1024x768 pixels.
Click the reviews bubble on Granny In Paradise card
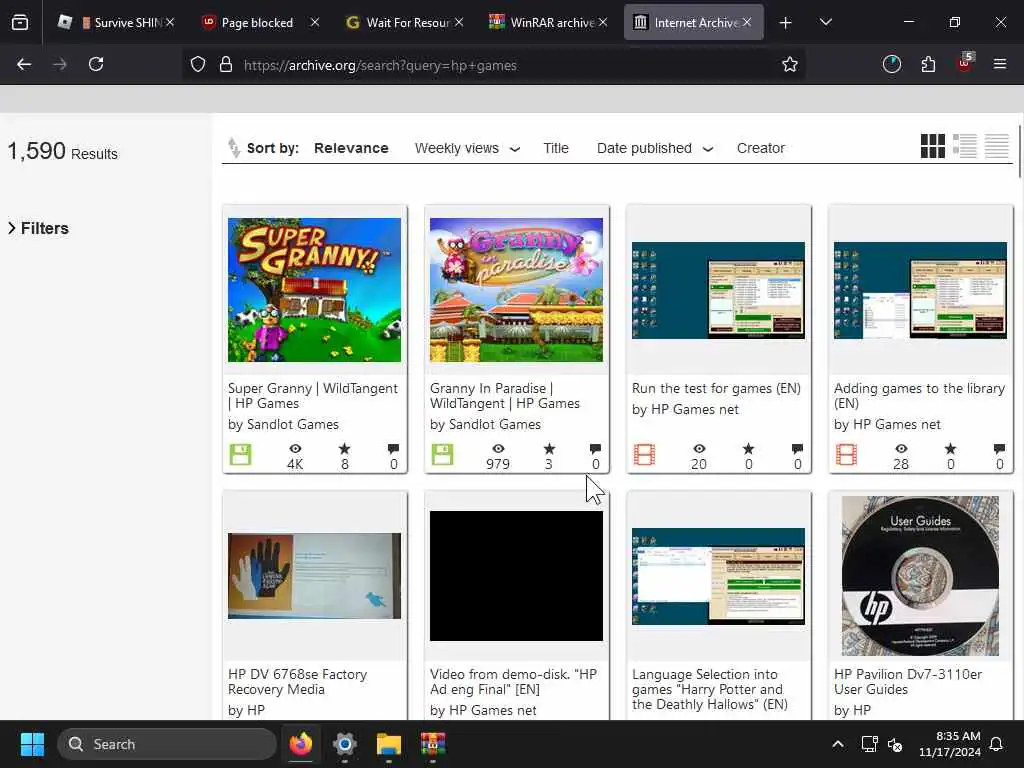(595, 449)
